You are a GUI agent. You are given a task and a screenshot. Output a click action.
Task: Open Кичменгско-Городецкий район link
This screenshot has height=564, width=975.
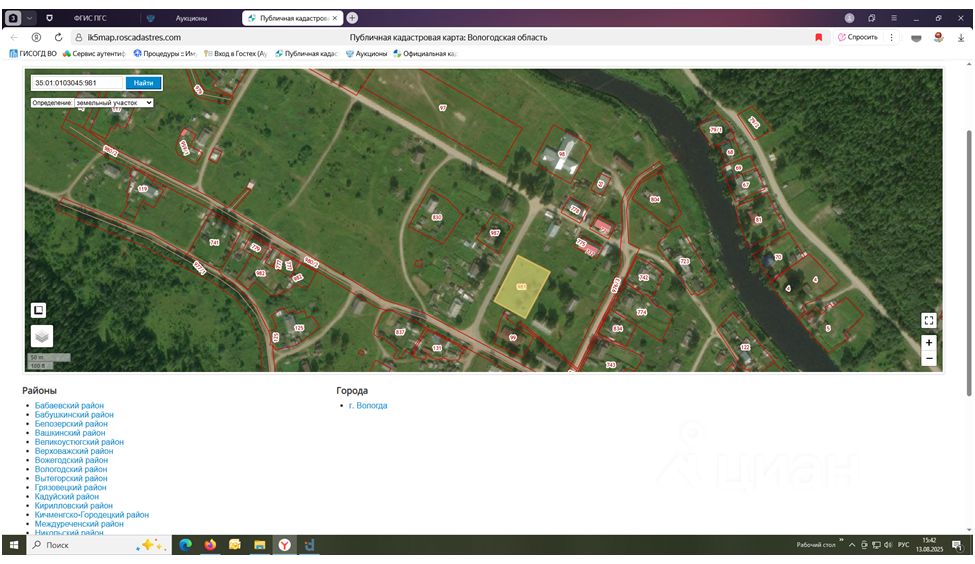(91, 515)
